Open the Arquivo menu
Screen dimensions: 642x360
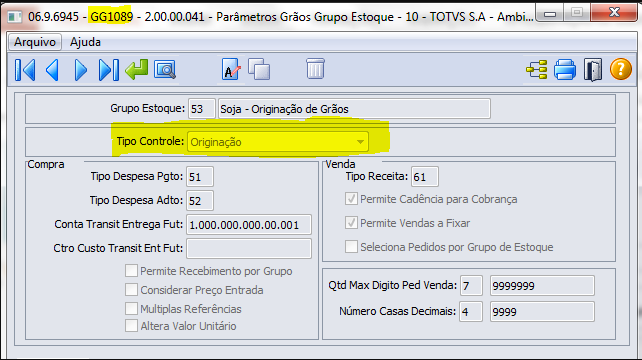pos(35,42)
